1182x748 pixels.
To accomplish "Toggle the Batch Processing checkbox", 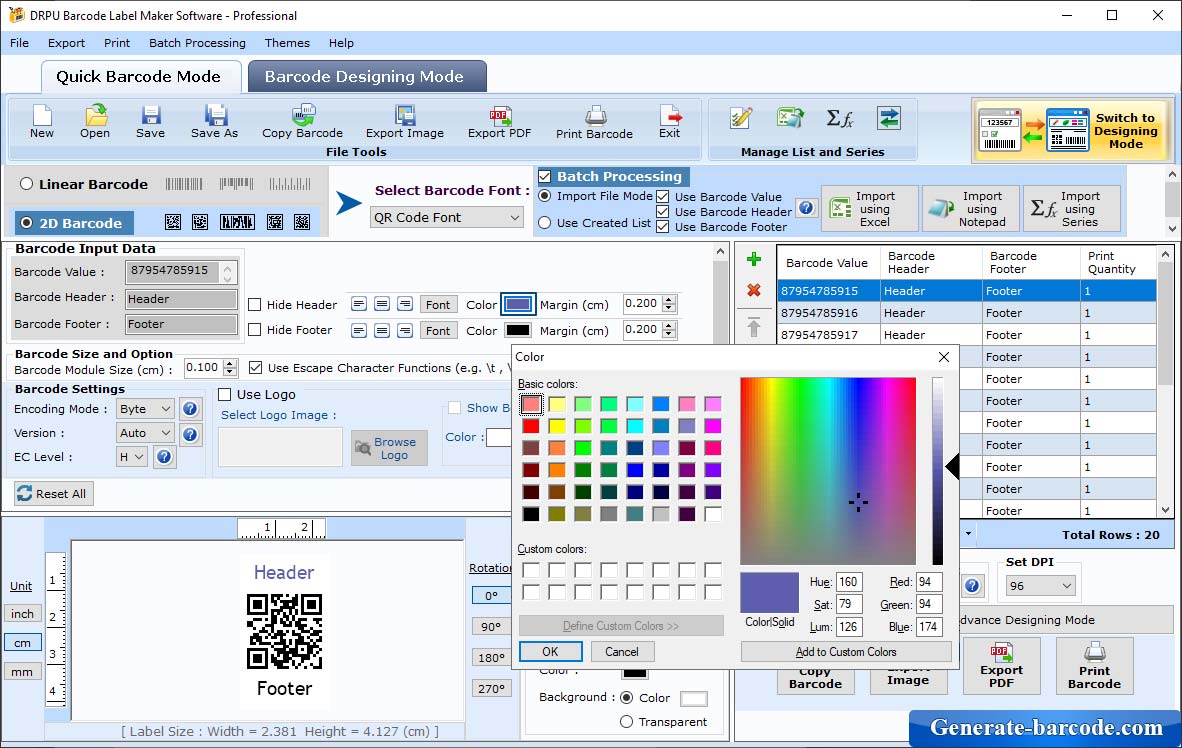I will 545,176.
